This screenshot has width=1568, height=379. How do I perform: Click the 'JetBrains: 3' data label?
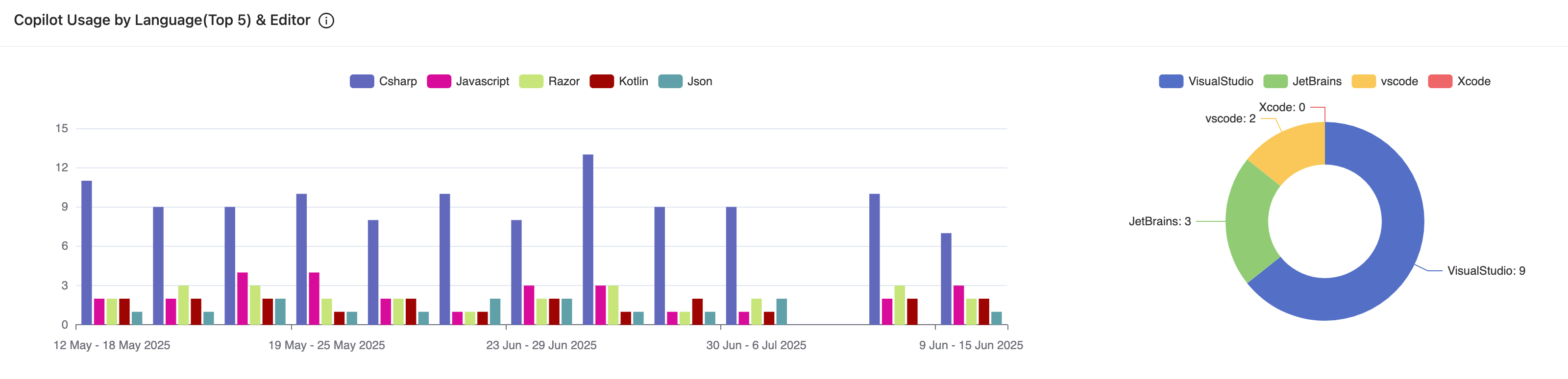[x=1159, y=221]
